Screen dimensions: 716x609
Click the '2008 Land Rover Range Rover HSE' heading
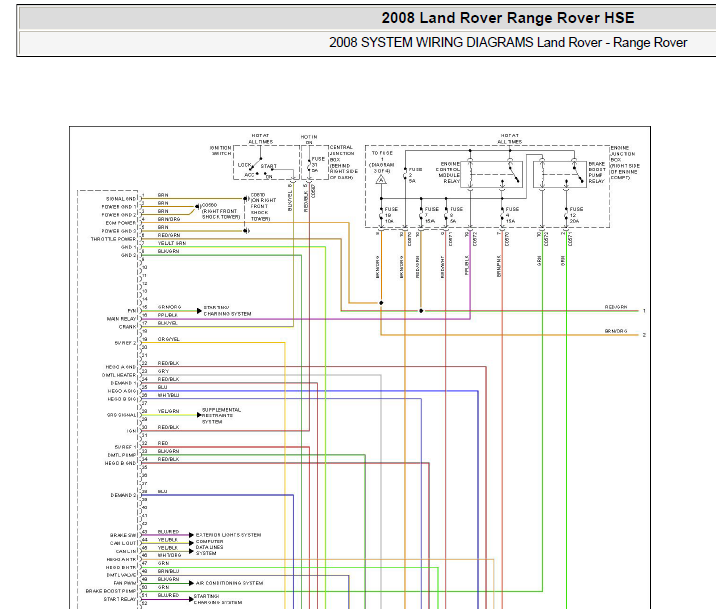tap(508, 18)
